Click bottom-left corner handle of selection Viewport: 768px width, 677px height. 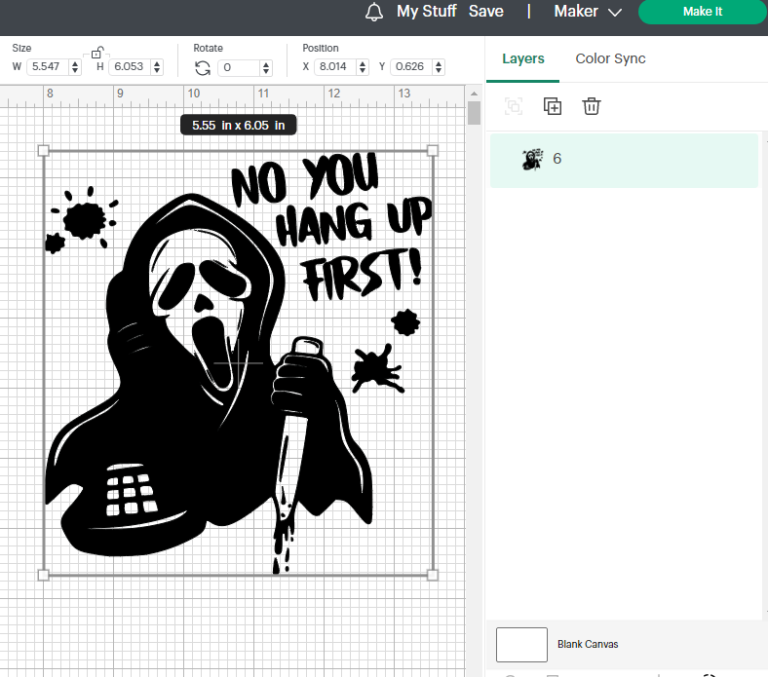point(43,575)
